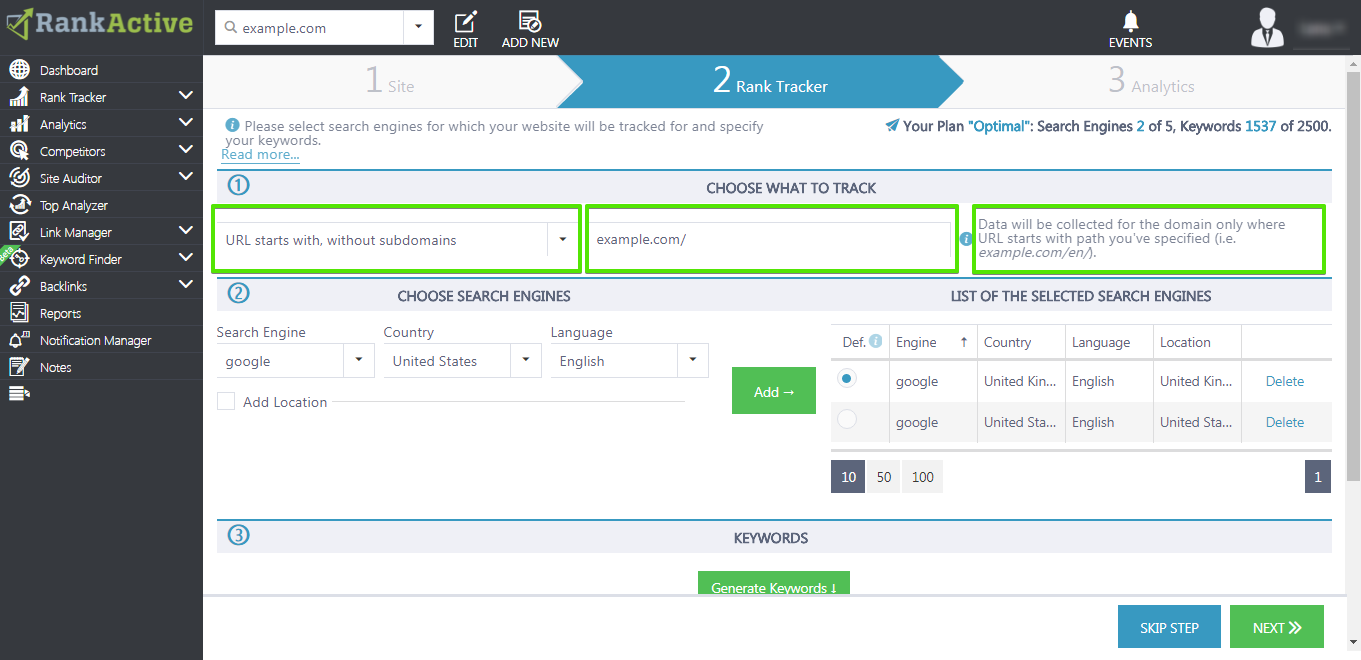The height and width of the screenshot is (660, 1361).
Task: Expand the Backlinks sidebar menu
Action: 185,285
